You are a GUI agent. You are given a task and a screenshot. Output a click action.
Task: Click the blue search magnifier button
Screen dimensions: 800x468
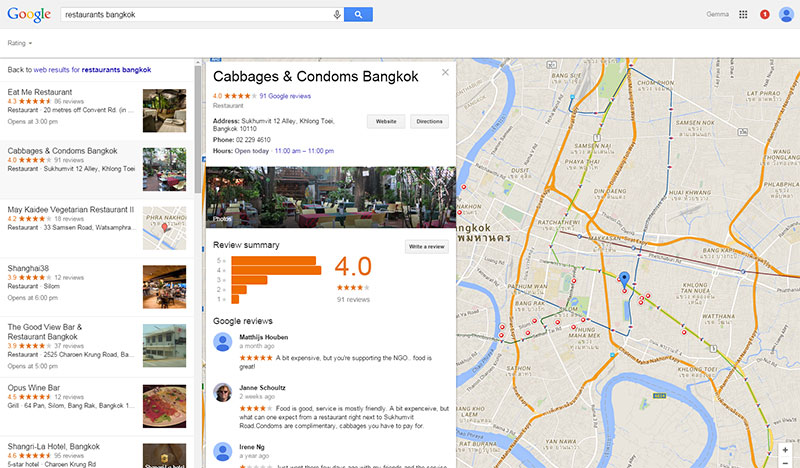pyautogui.click(x=358, y=14)
